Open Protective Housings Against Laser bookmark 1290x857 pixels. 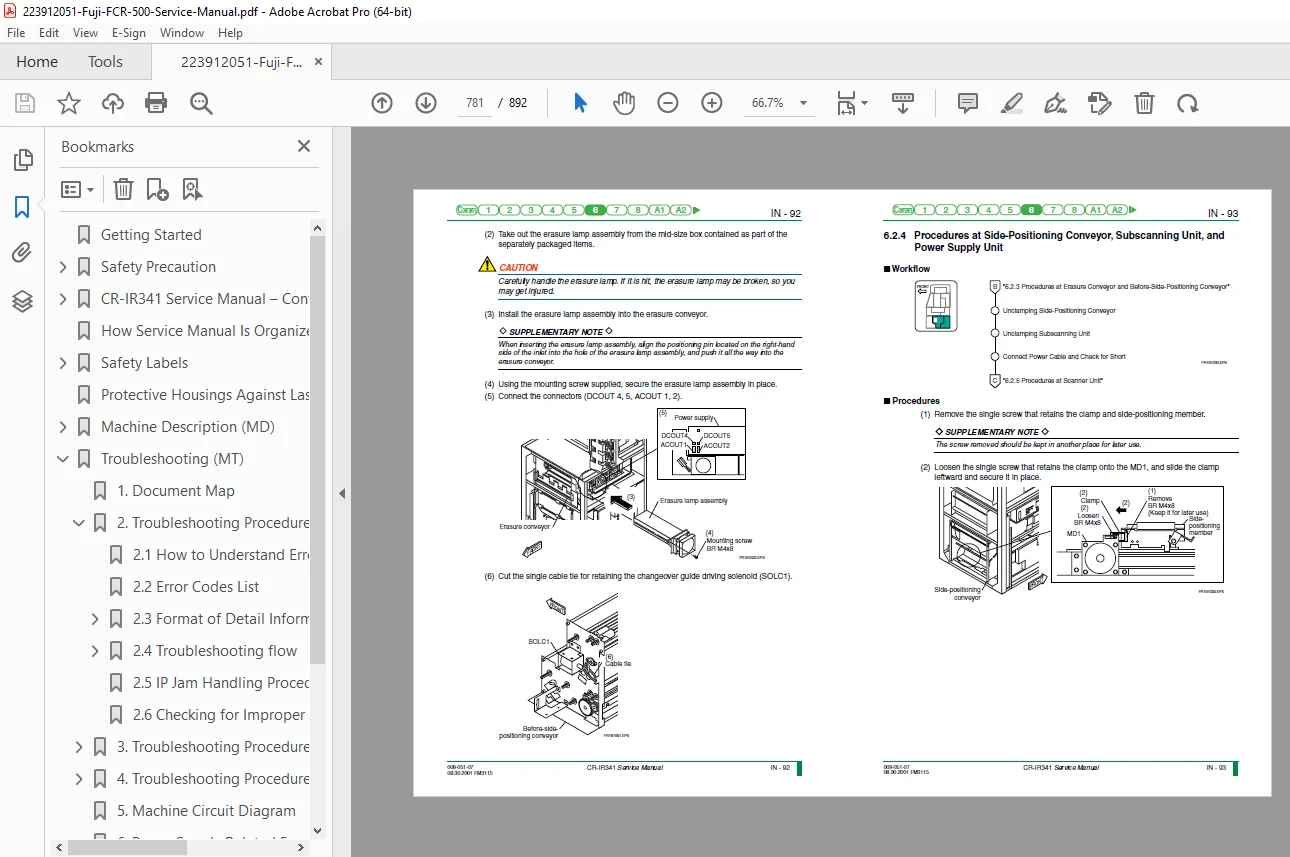pyautogui.click(x=205, y=395)
